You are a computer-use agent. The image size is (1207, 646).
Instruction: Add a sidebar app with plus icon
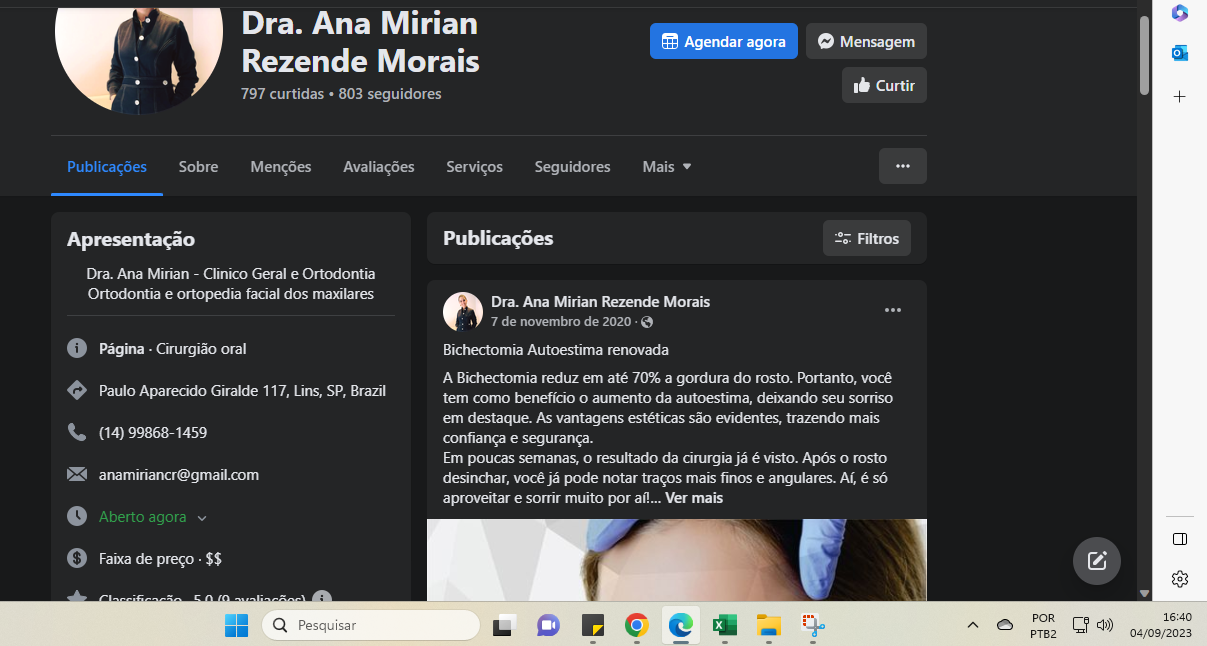(x=1179, y=97)
